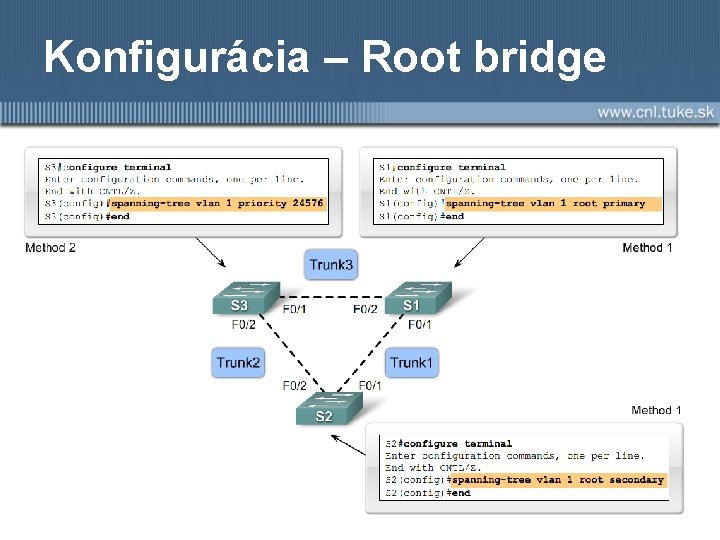Click S2 F0/2 port label
This screenshot has width=720, height=540.
294,385
